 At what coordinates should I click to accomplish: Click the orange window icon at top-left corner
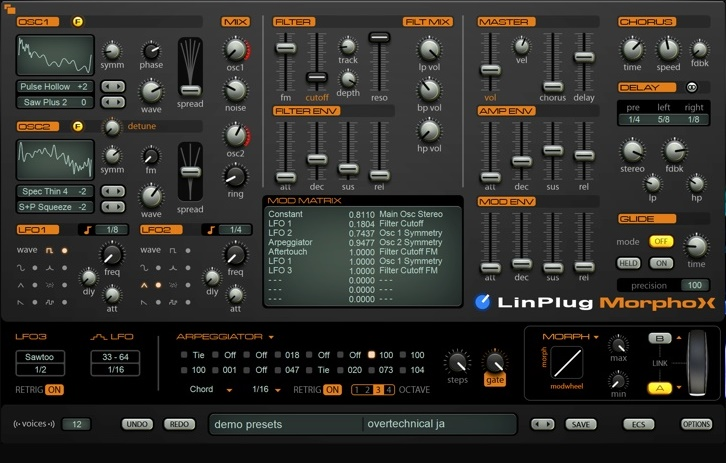[x=9, y=8]
